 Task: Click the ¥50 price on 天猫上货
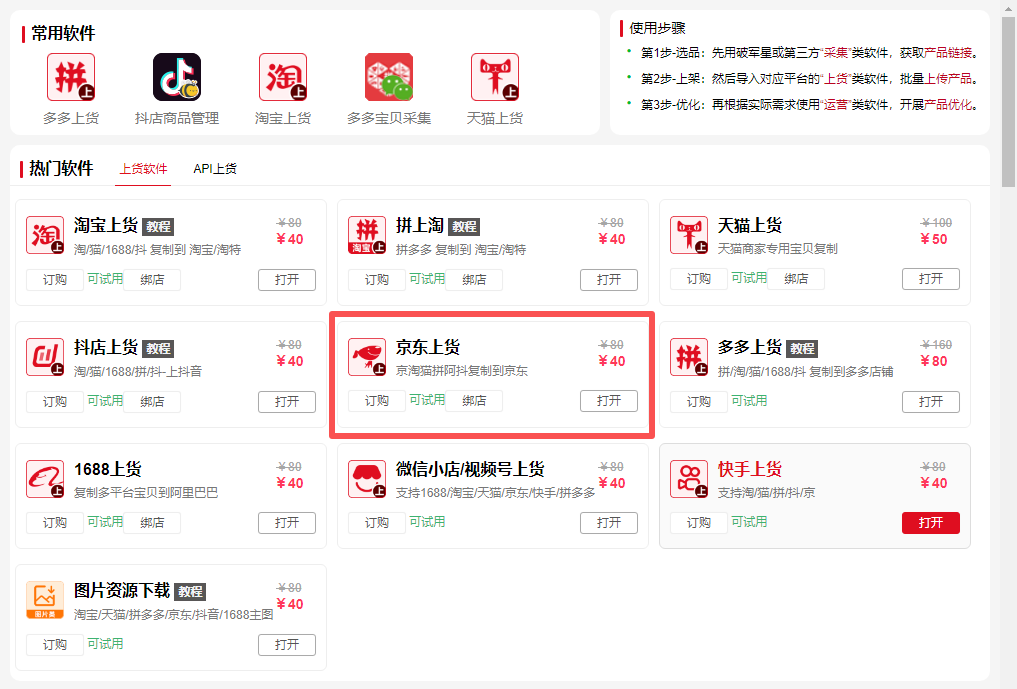pos(934,239)
